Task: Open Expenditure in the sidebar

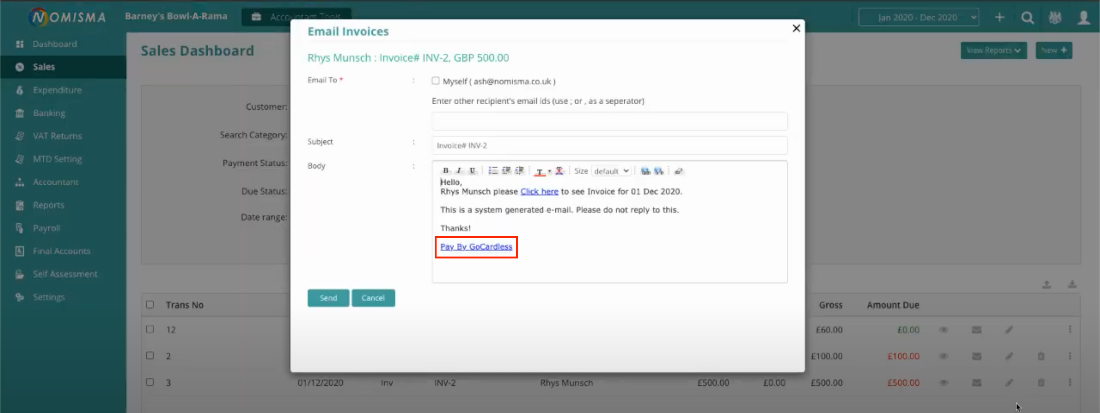Action: pyautogui.click(x=63, y=90)
